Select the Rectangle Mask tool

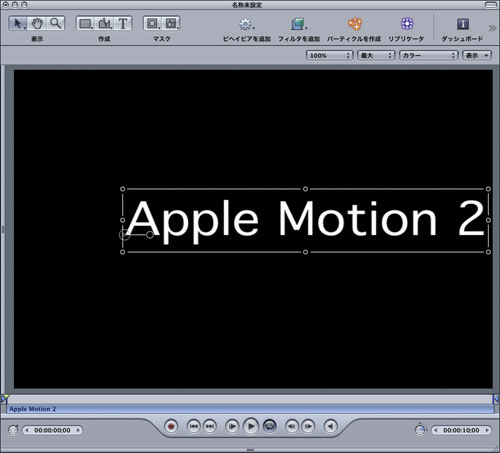pyautogui.click(x=153, y=24)
